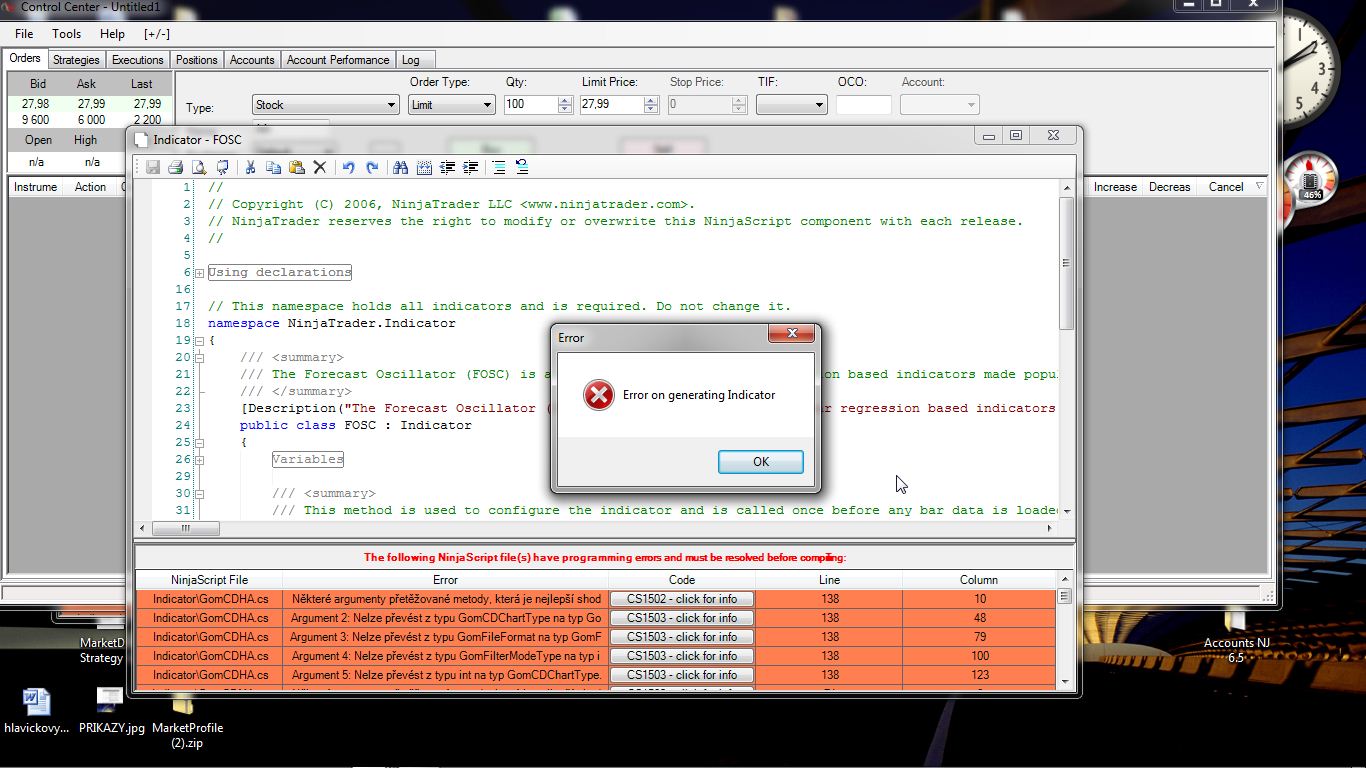Open the Order Type dropdown showing Limit
Screen dimensions: 1366x768
[452, 105]
